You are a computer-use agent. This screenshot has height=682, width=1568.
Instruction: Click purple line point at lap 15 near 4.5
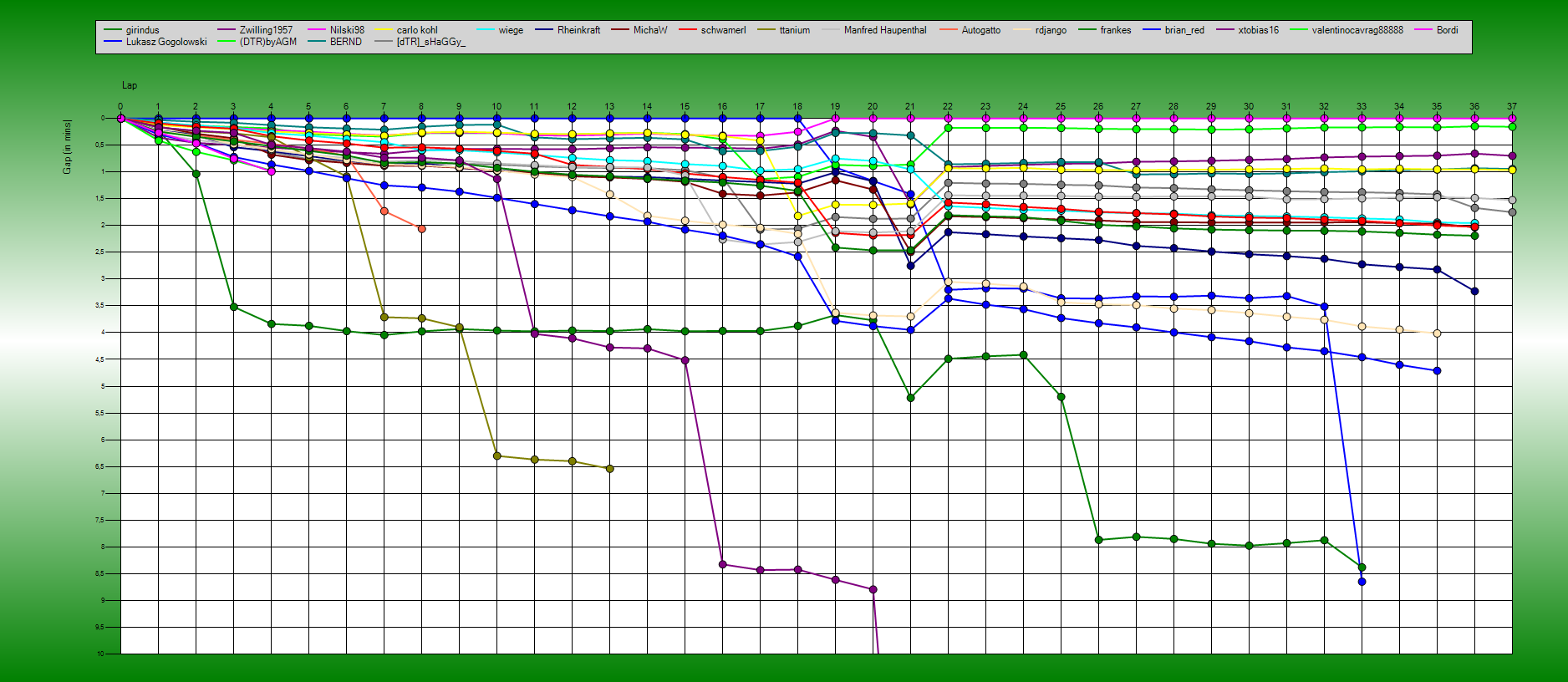(x=685, y=360)
